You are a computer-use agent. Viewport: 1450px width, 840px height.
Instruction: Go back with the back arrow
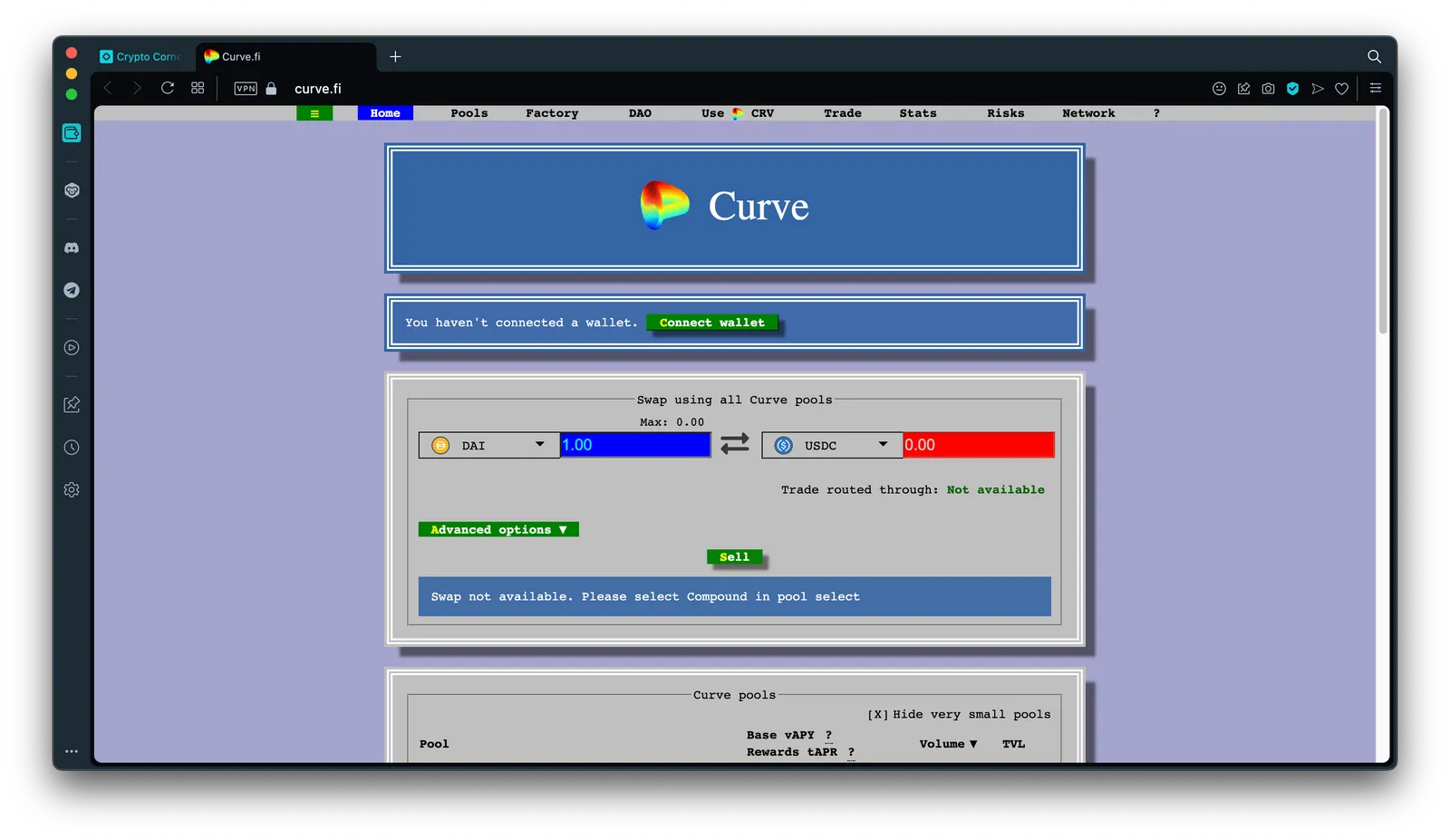pos(108,88)
